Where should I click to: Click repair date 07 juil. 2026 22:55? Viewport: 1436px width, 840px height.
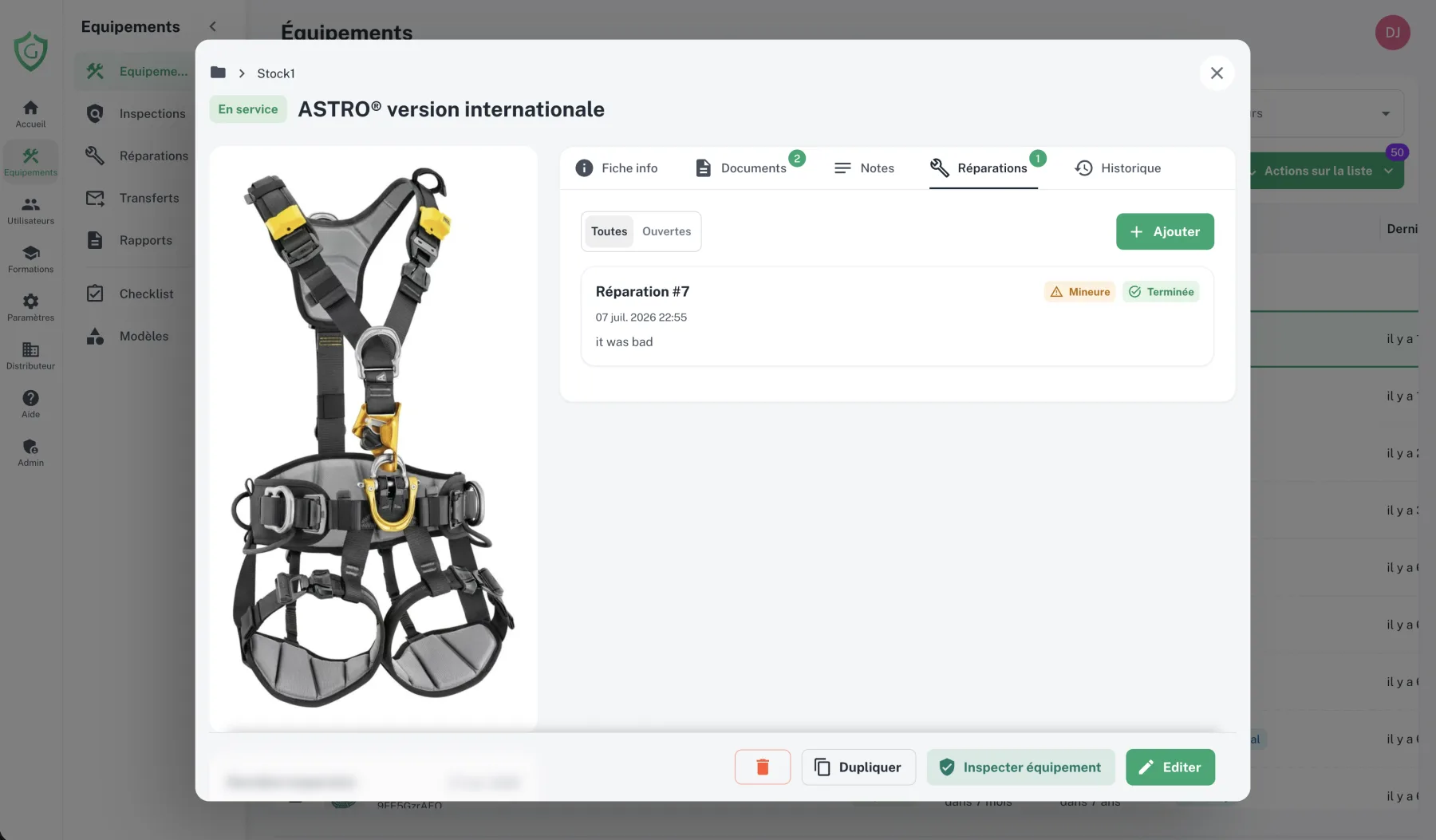pyautogui.click(x=641, y=317)
